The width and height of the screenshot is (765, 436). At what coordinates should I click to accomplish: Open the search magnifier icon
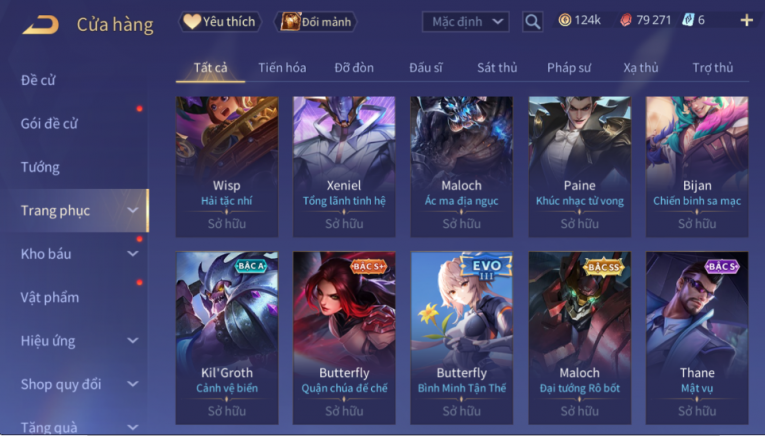point(532,22)
